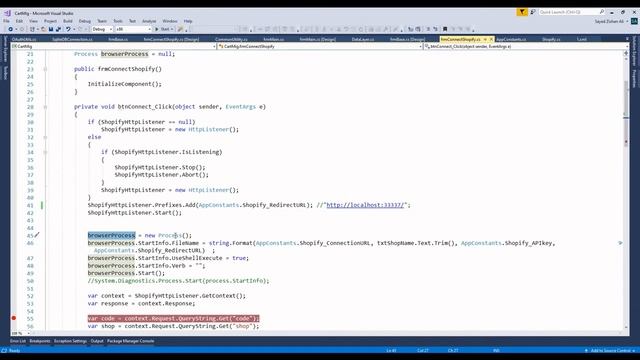640x360 pixels.
Task: Click the undo arrow icon
Action: 69,29
